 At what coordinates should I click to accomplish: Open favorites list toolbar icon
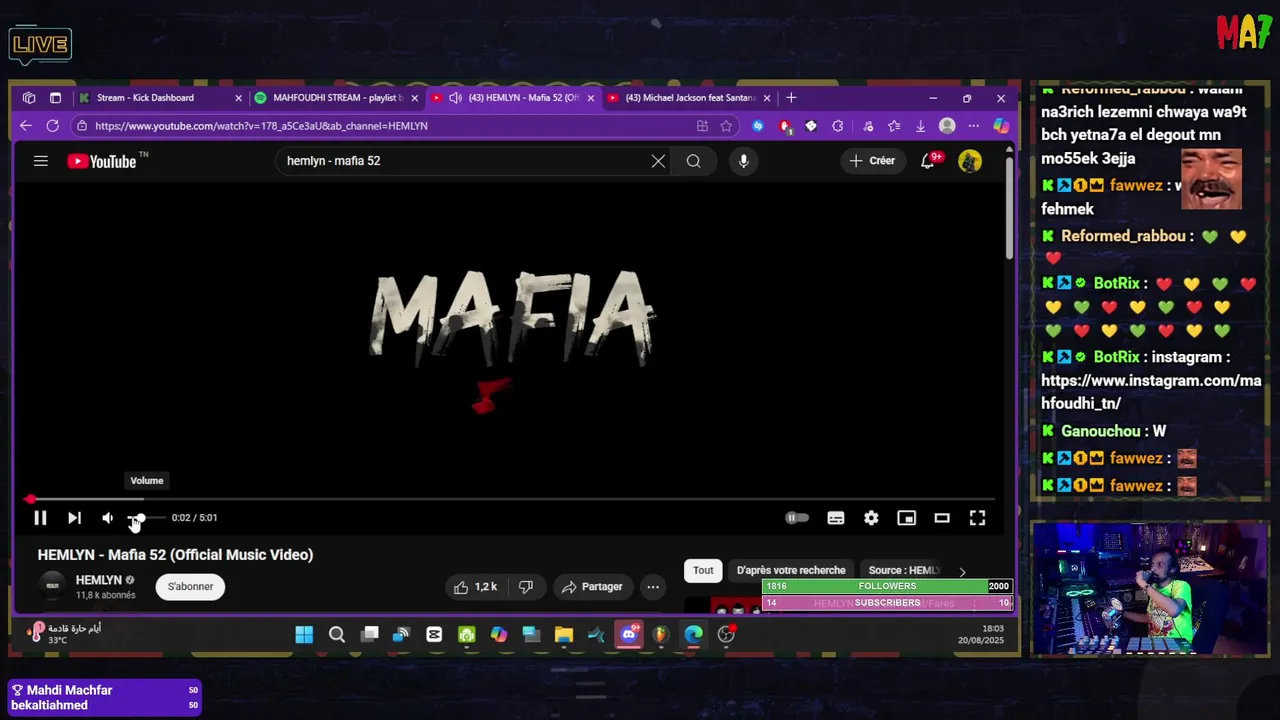(x=894, y=126)
